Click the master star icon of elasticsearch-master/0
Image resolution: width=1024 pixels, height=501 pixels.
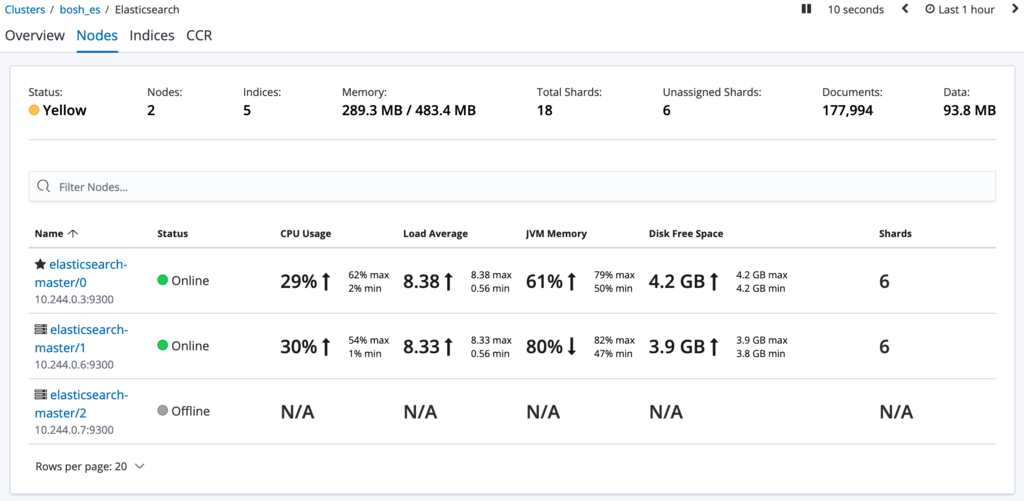click(40, 264)
